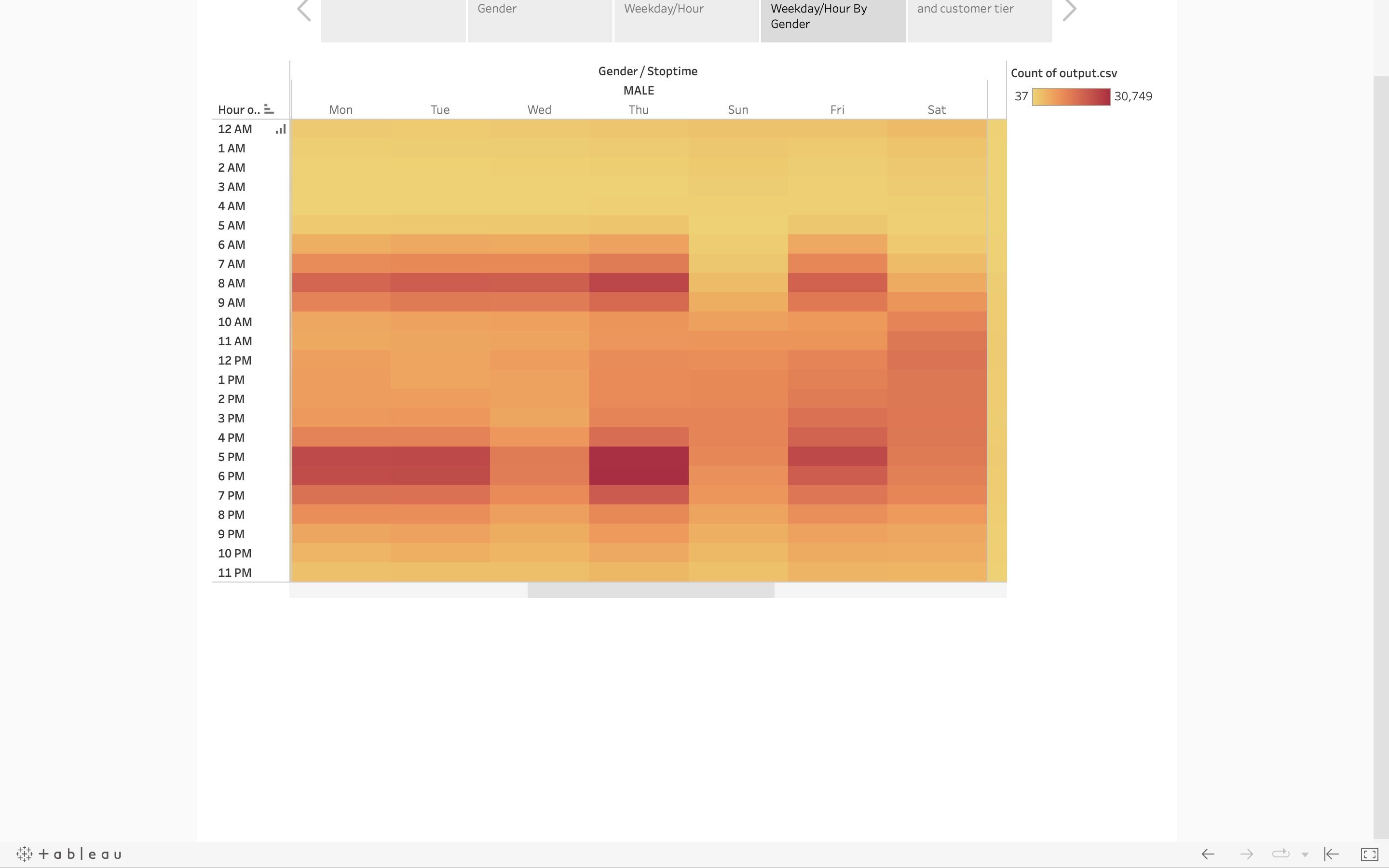Click the small bar-chart icon next to 12 AM

coord(280,129)
